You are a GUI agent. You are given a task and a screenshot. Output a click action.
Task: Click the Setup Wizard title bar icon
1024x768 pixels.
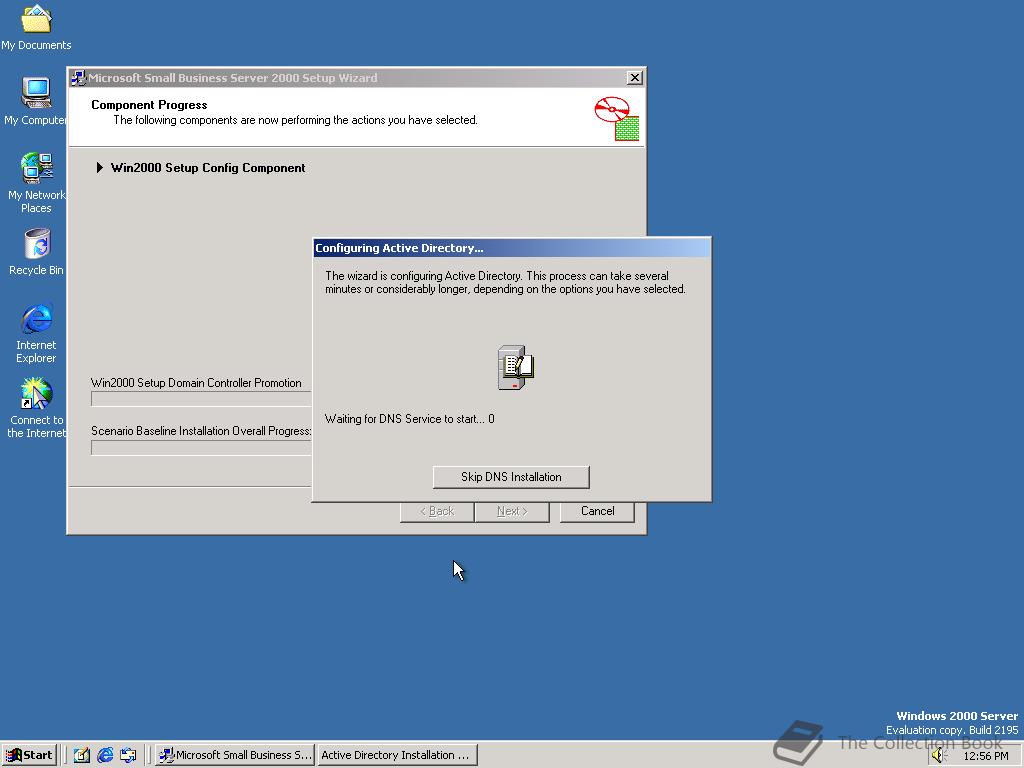[78, 78]
